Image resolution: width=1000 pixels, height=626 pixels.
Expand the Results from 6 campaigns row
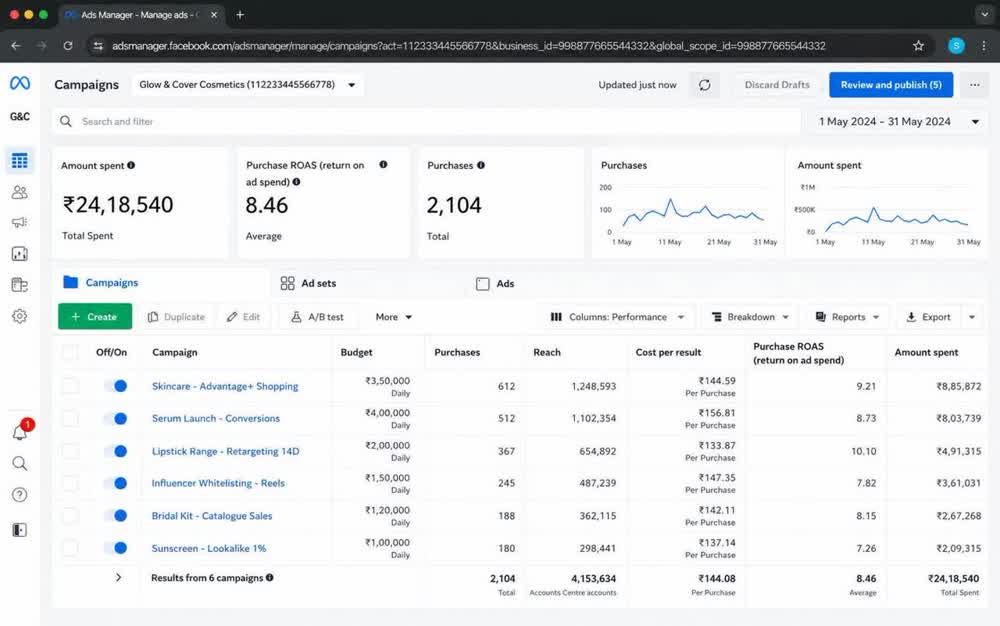[119, 578]
